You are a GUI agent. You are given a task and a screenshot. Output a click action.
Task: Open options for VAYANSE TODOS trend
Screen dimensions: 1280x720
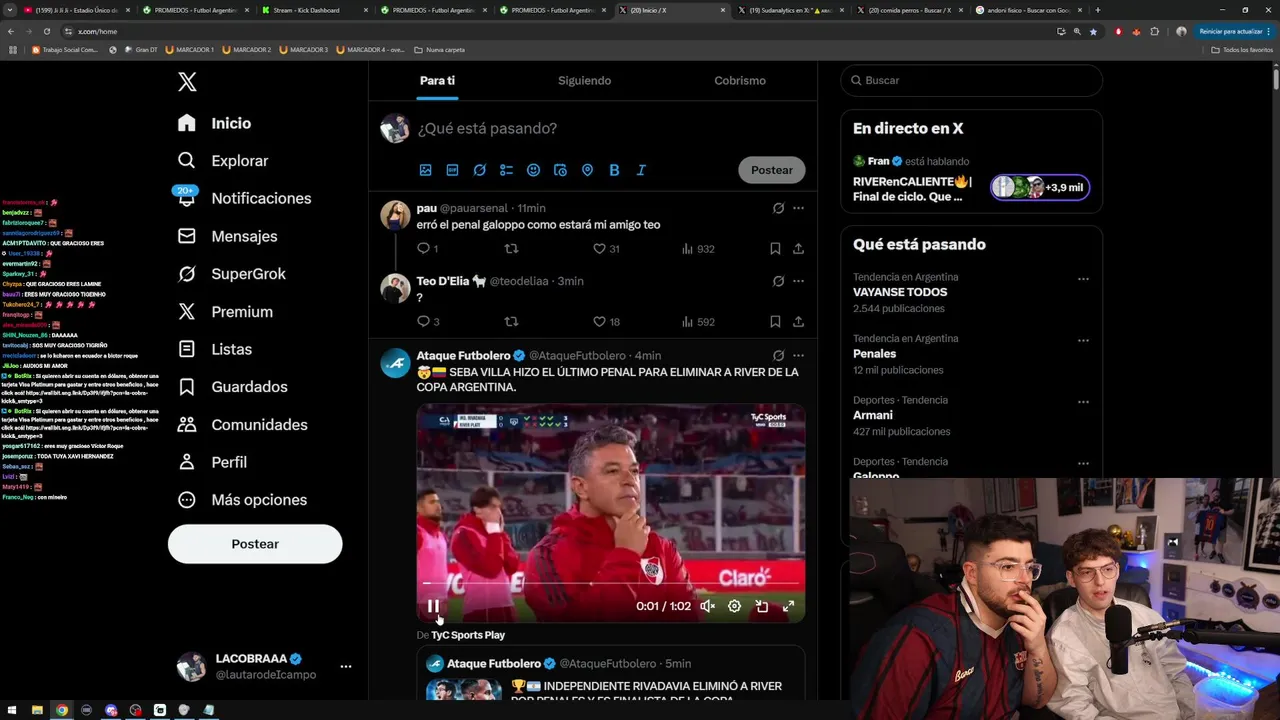click(x=1083, y=279)
